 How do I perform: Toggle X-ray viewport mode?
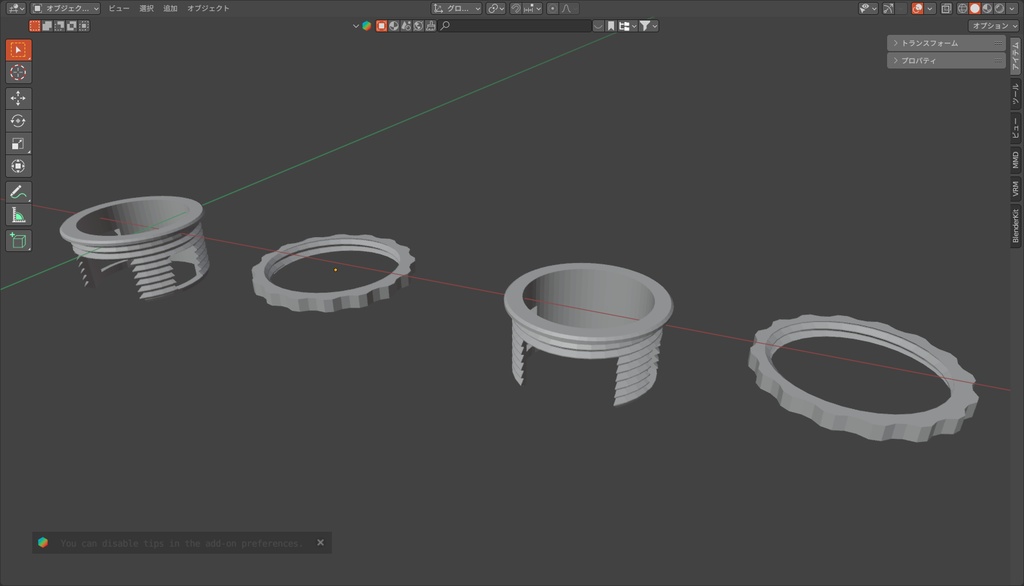(946, 8)
